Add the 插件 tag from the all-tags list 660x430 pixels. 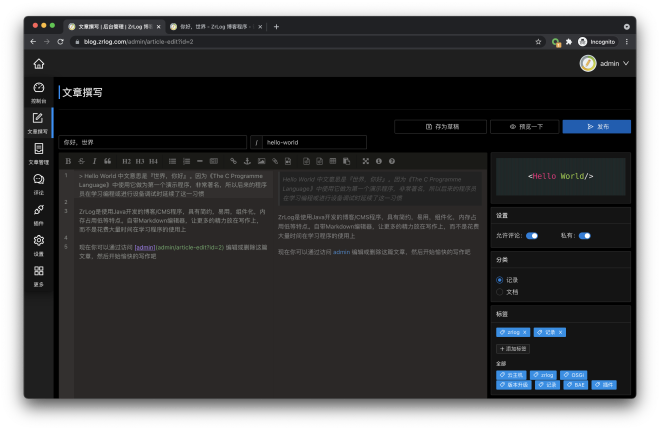coord(604,385)
